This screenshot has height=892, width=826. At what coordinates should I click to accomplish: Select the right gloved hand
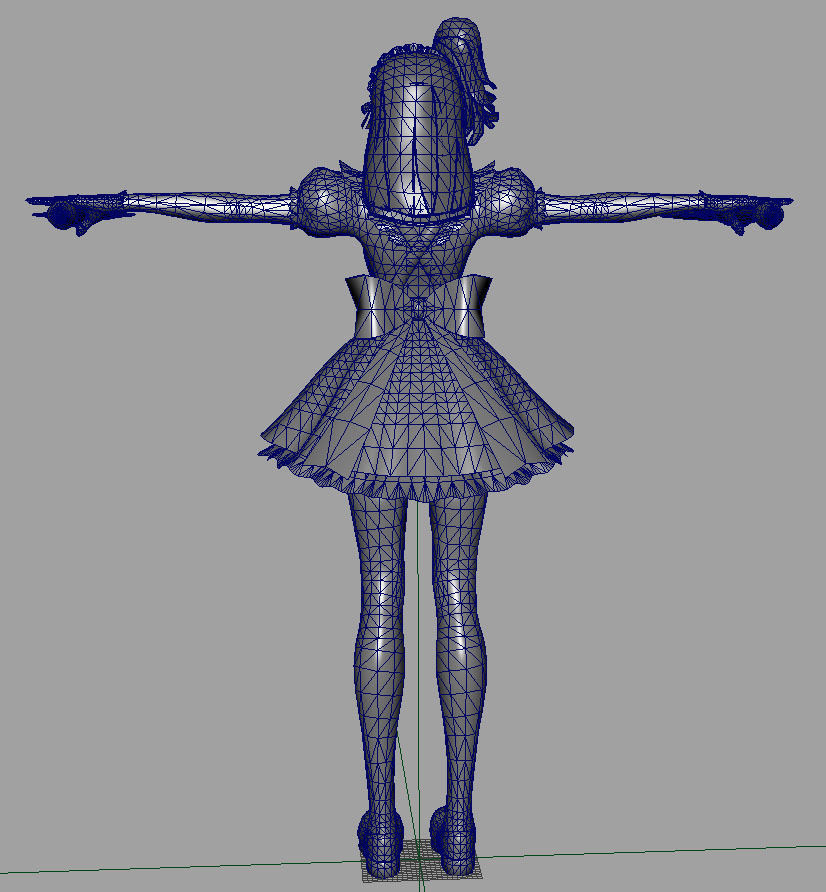(745, 210)
